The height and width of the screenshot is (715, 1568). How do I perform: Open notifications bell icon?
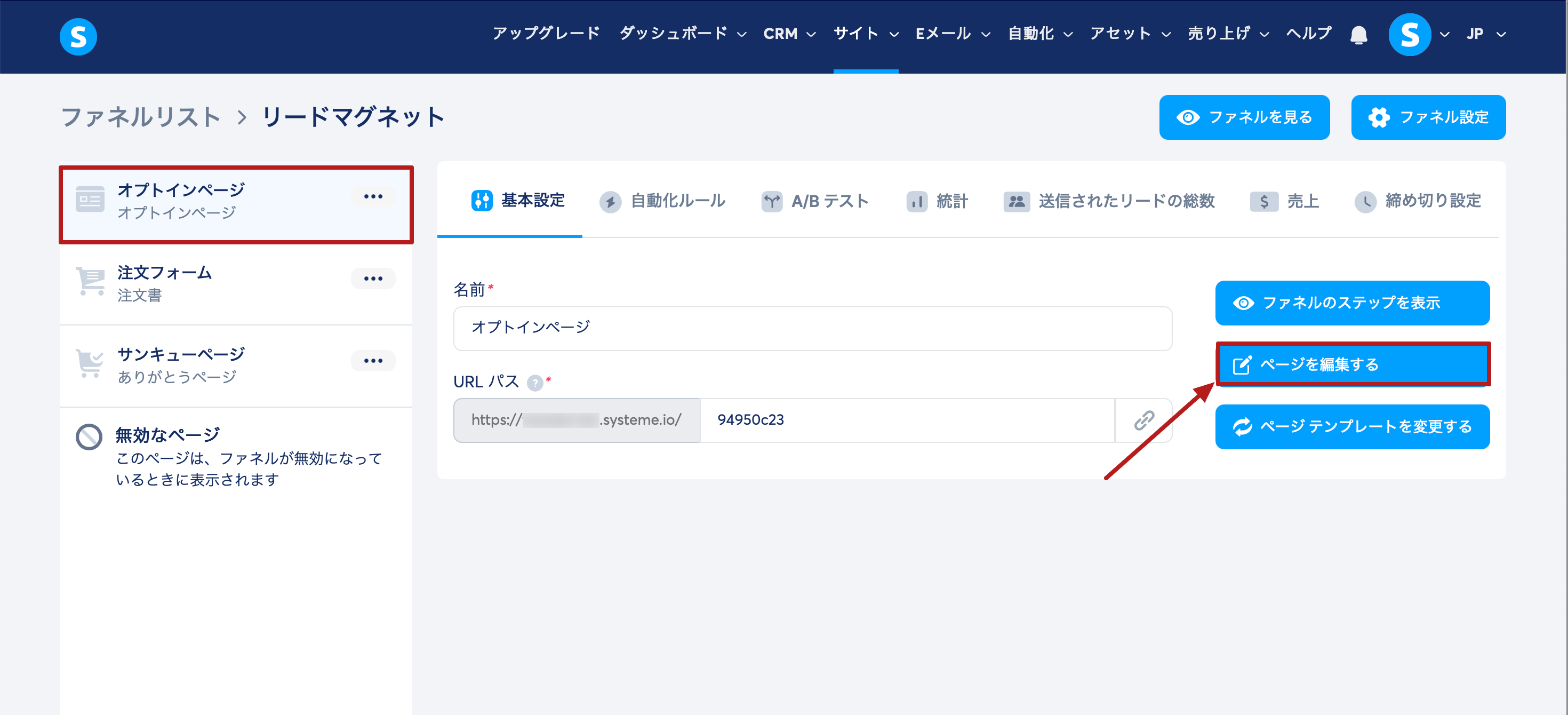point(1358,35)
